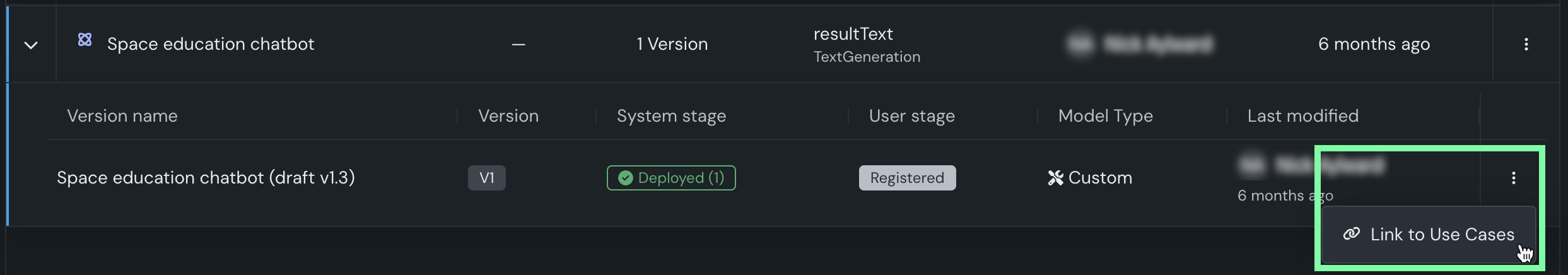This screenshot has height=275, width=1568.
Task: Open the three-dot menu for the model row
Action: pos(1526,44)
